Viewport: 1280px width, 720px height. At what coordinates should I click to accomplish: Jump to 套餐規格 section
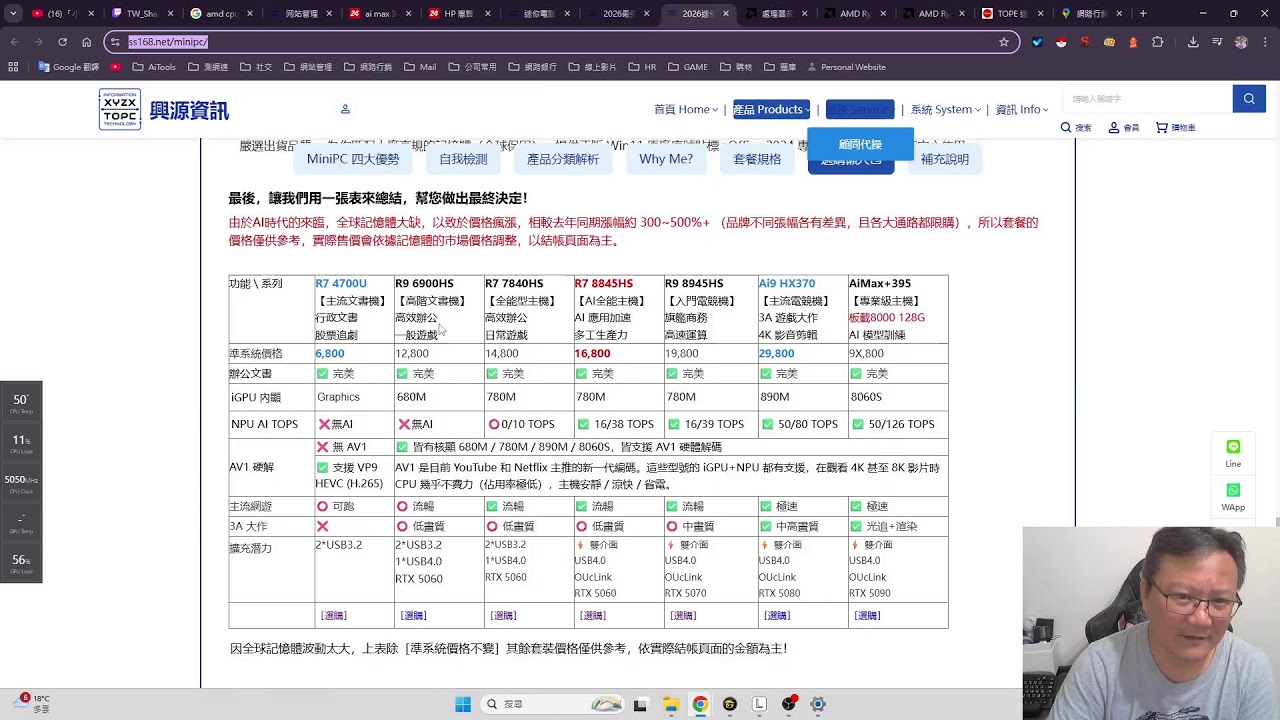757,159
